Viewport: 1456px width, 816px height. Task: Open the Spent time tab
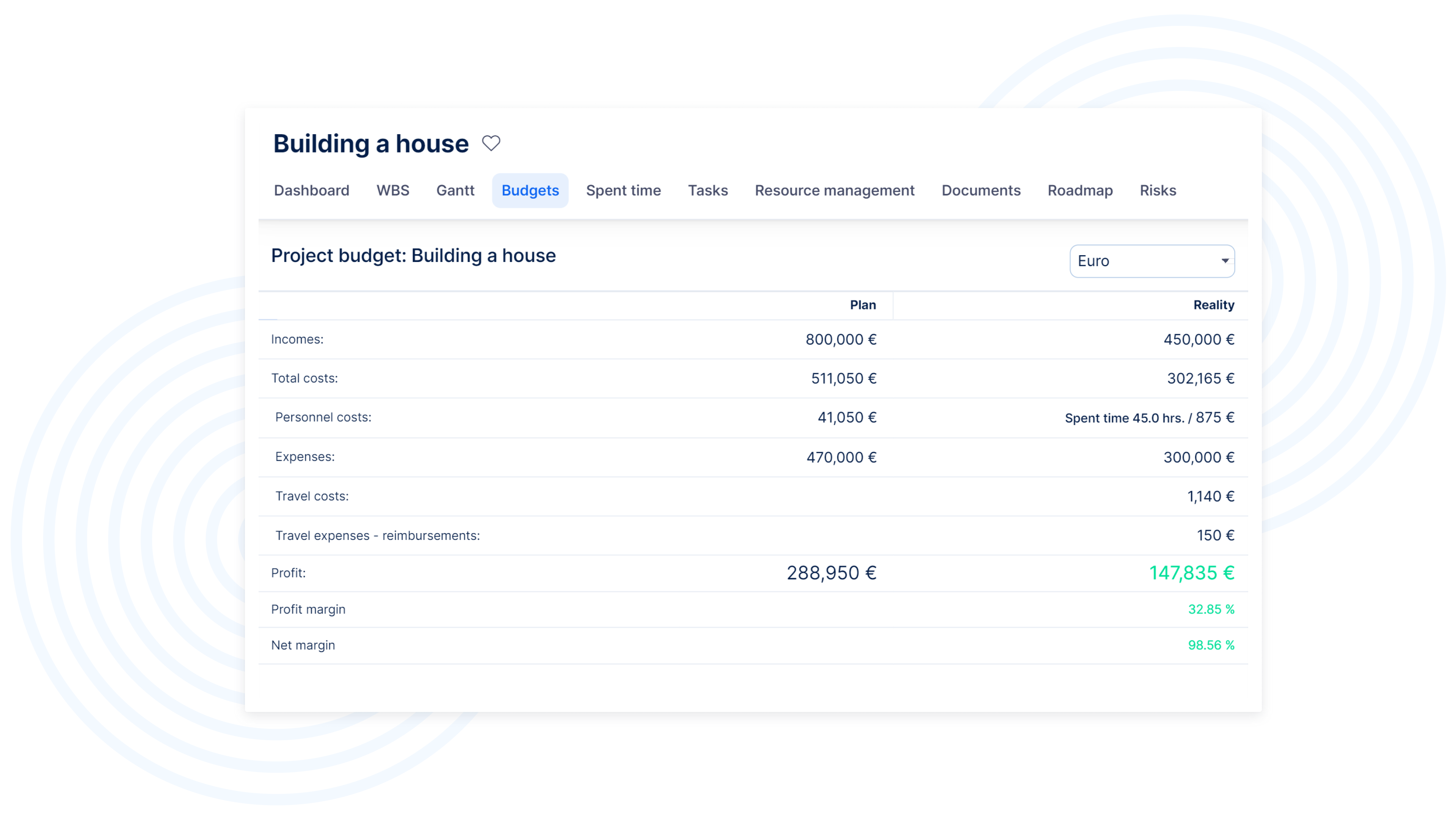point(623,190)
